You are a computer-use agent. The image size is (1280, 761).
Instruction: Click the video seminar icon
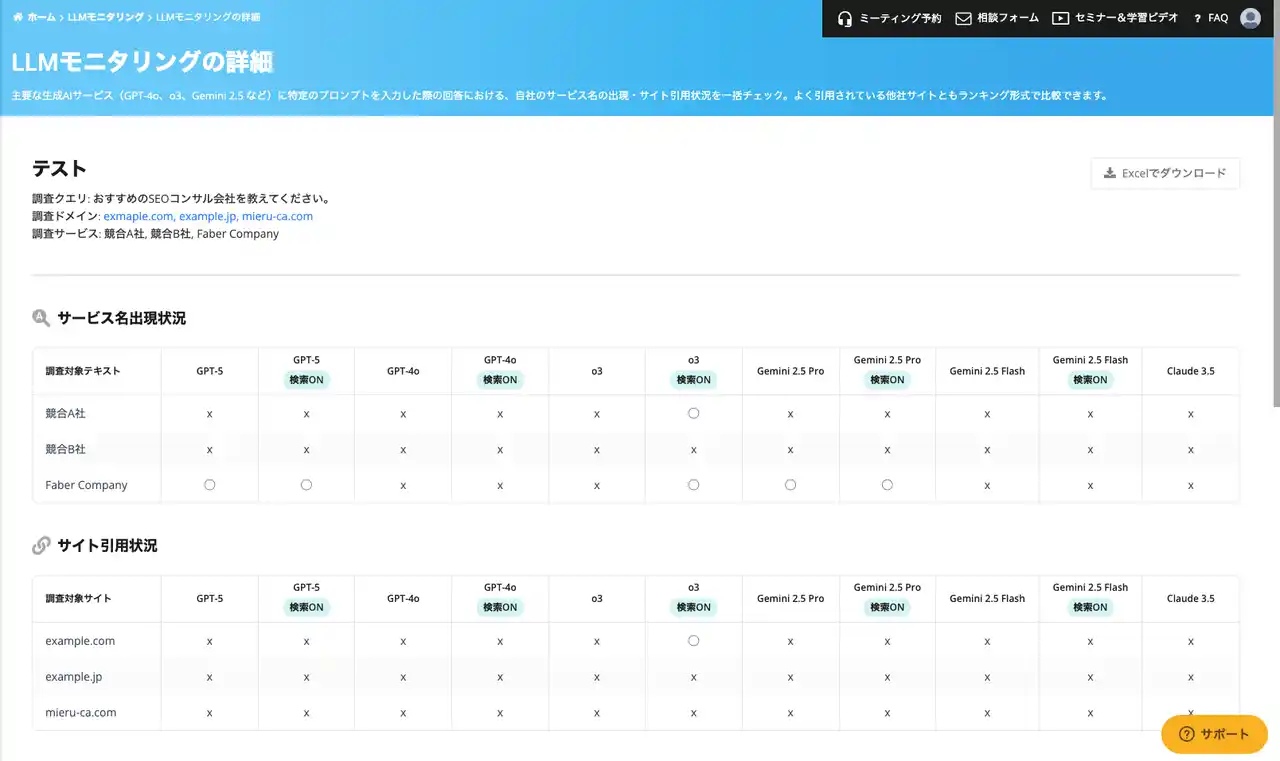click(x=1061, y=18)
